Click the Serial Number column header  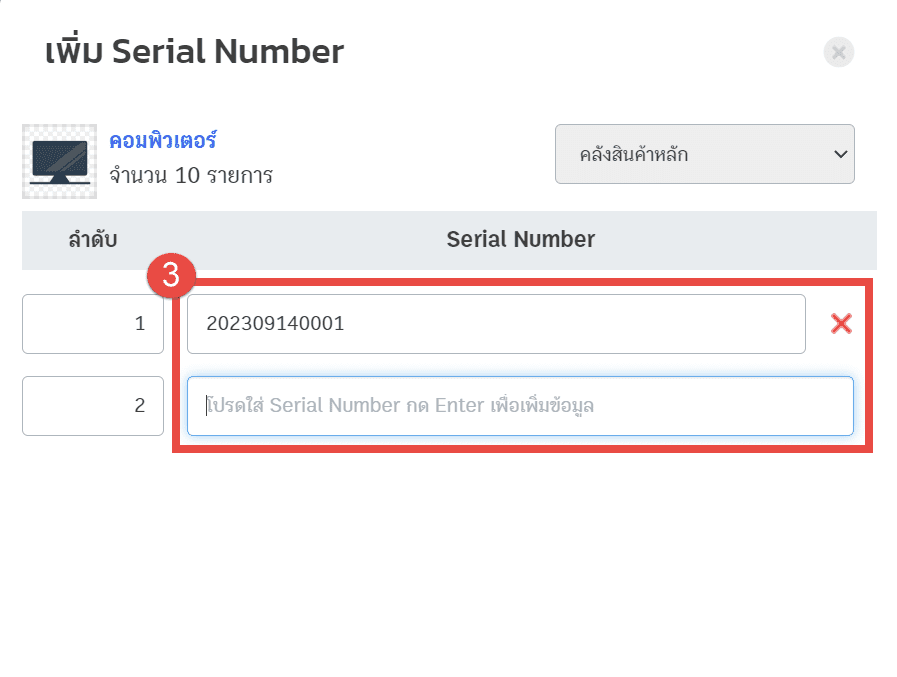click(521, 239)
